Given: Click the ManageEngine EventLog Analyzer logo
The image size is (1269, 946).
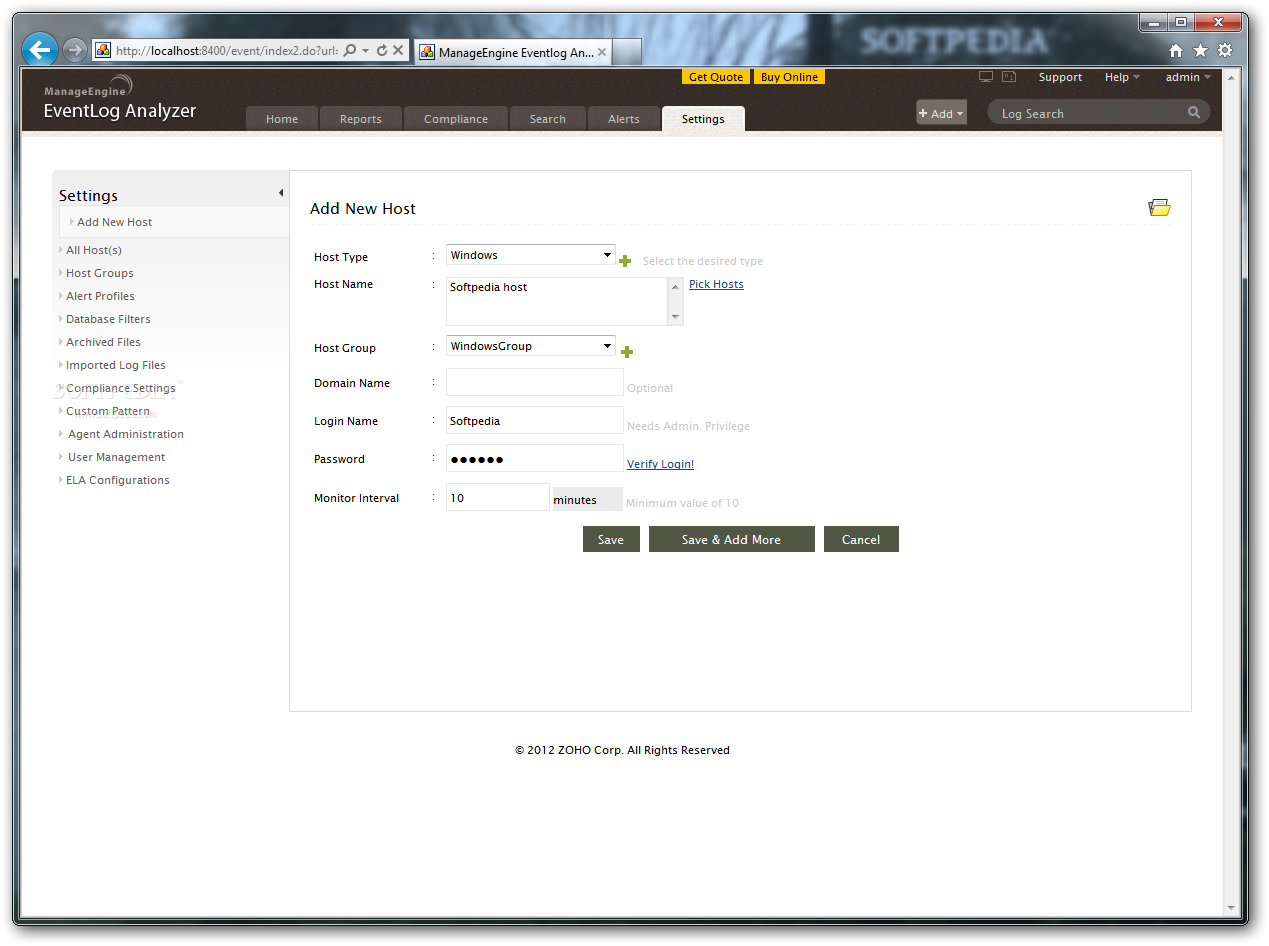Looking at the screenshot, I should [x=118, y=100].
